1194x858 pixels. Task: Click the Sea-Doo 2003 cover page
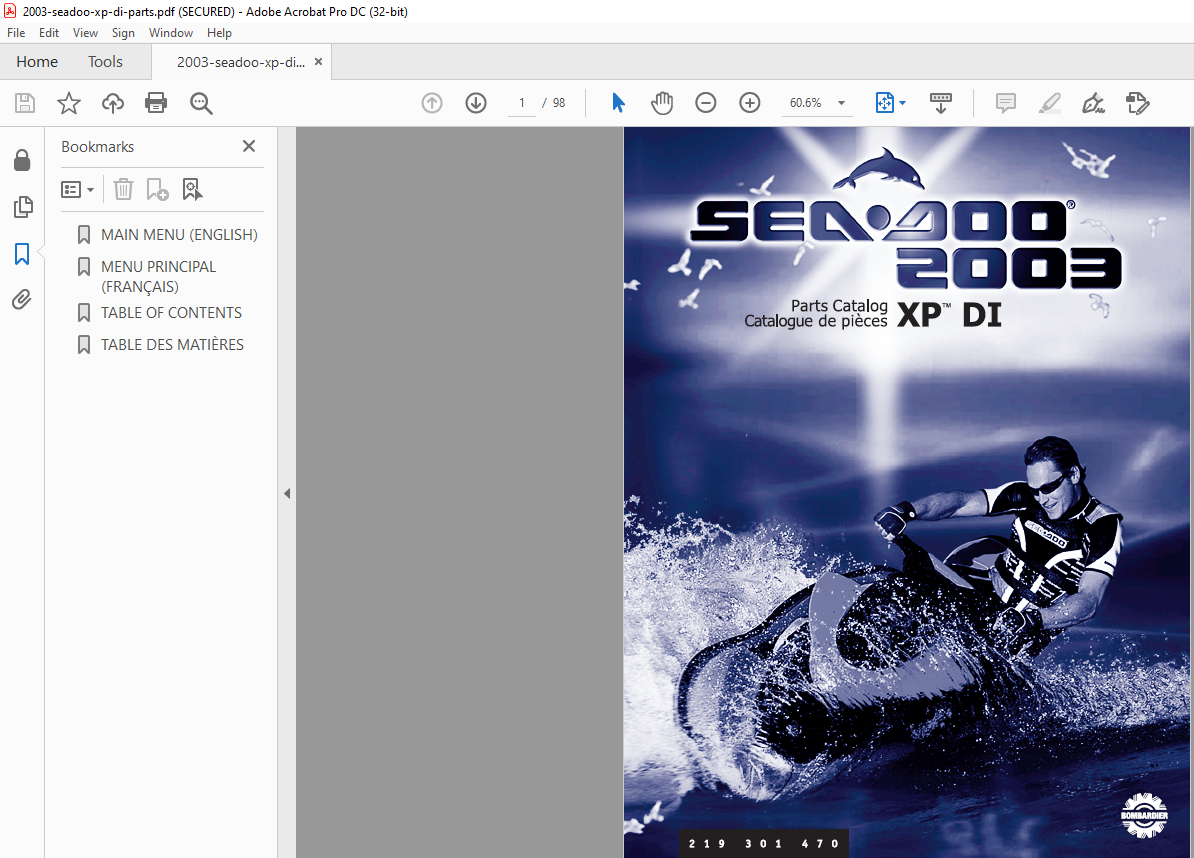pyautogui.click(x=908, y=492)
